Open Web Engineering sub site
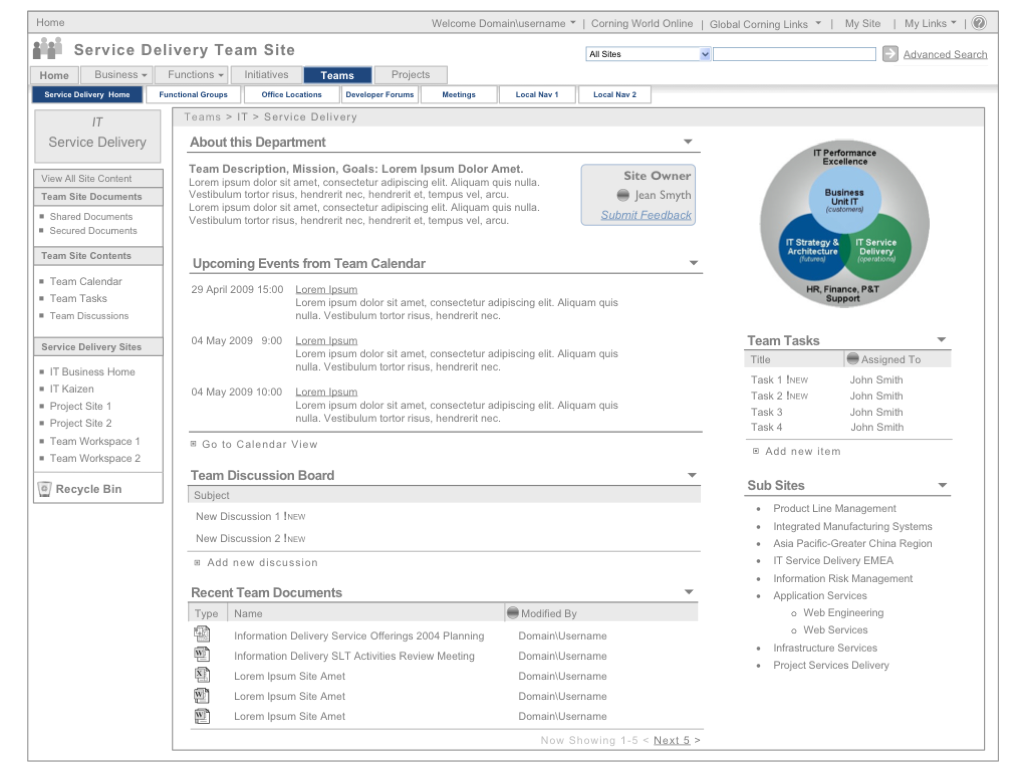 [843, 613]
